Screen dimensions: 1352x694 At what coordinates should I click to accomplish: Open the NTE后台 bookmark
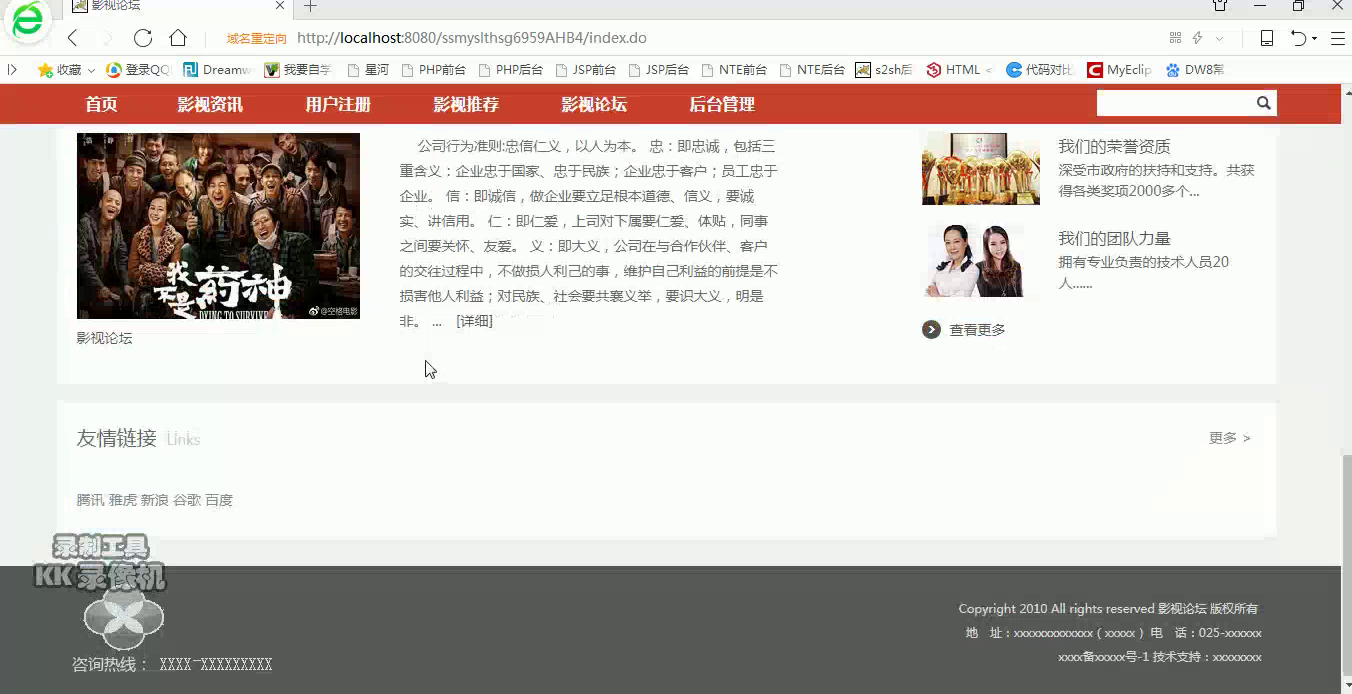coord(812,70)
